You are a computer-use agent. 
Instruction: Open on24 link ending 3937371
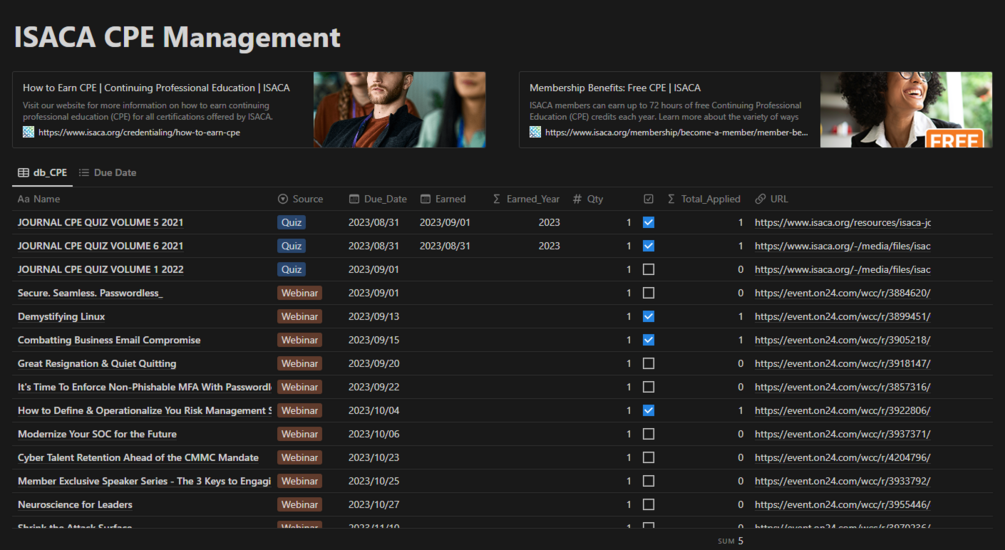pos(842,434)
